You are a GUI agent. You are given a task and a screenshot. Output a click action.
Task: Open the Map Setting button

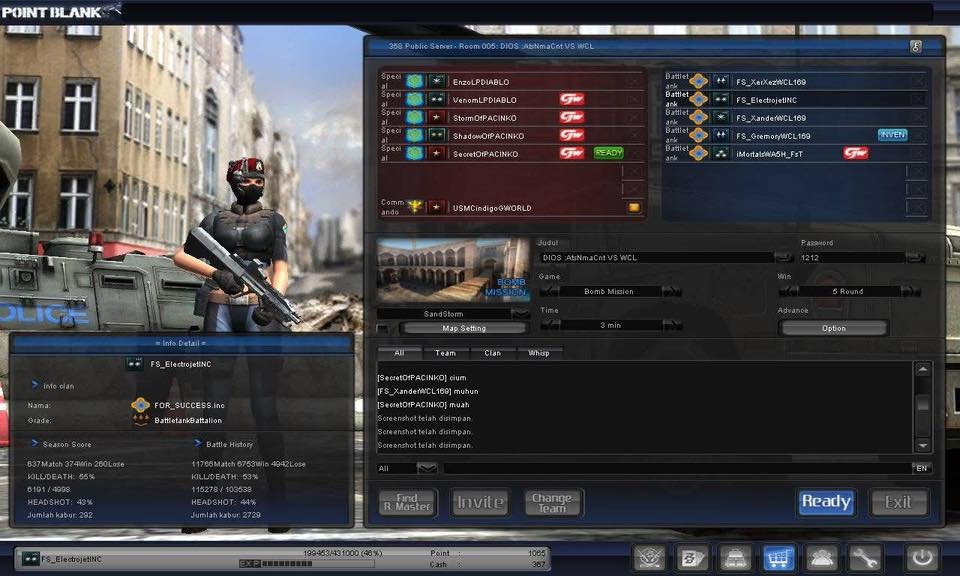click(464, 328)
